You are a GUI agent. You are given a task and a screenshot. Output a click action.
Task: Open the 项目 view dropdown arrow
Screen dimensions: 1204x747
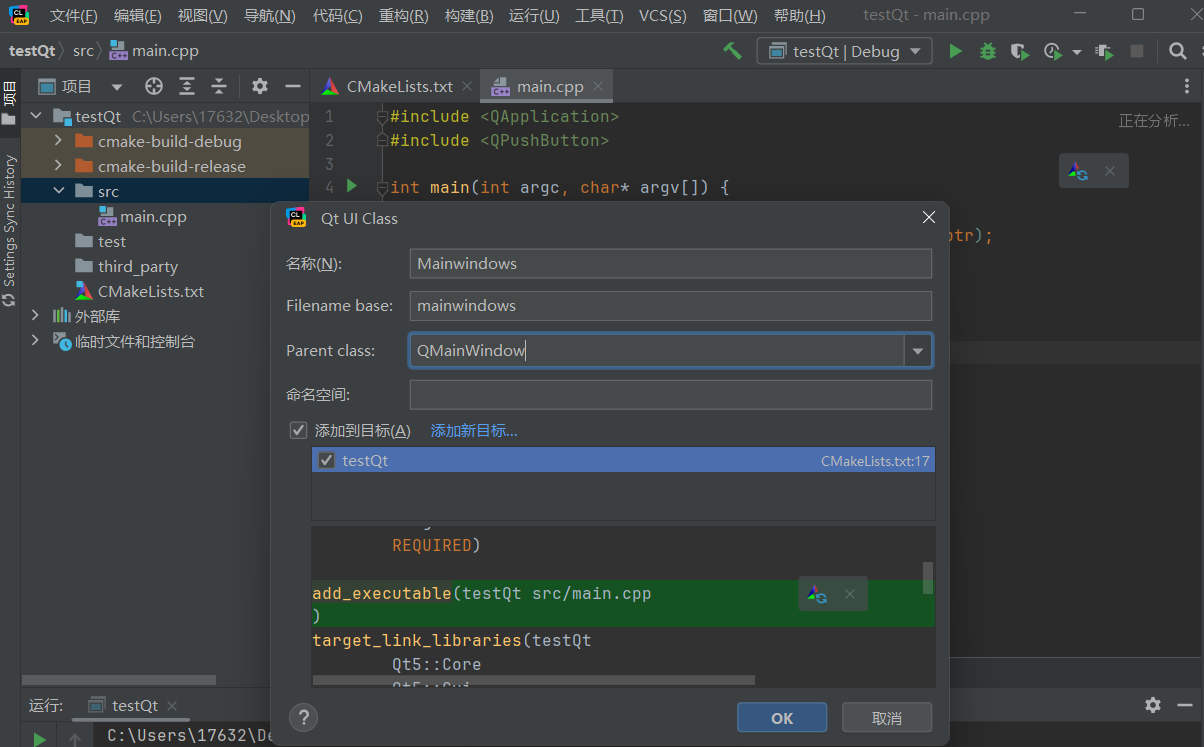tap(117, 87)
